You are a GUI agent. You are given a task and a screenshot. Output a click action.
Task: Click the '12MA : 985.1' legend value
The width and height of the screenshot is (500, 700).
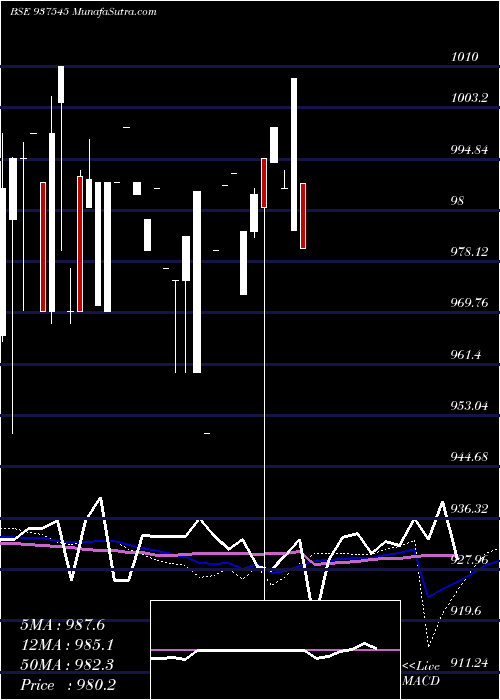tap(67, 645)
